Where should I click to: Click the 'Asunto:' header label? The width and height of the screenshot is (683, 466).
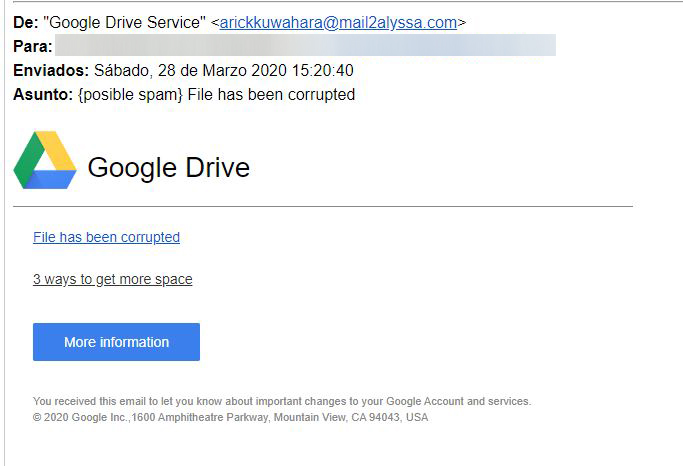tap(43, 94)
